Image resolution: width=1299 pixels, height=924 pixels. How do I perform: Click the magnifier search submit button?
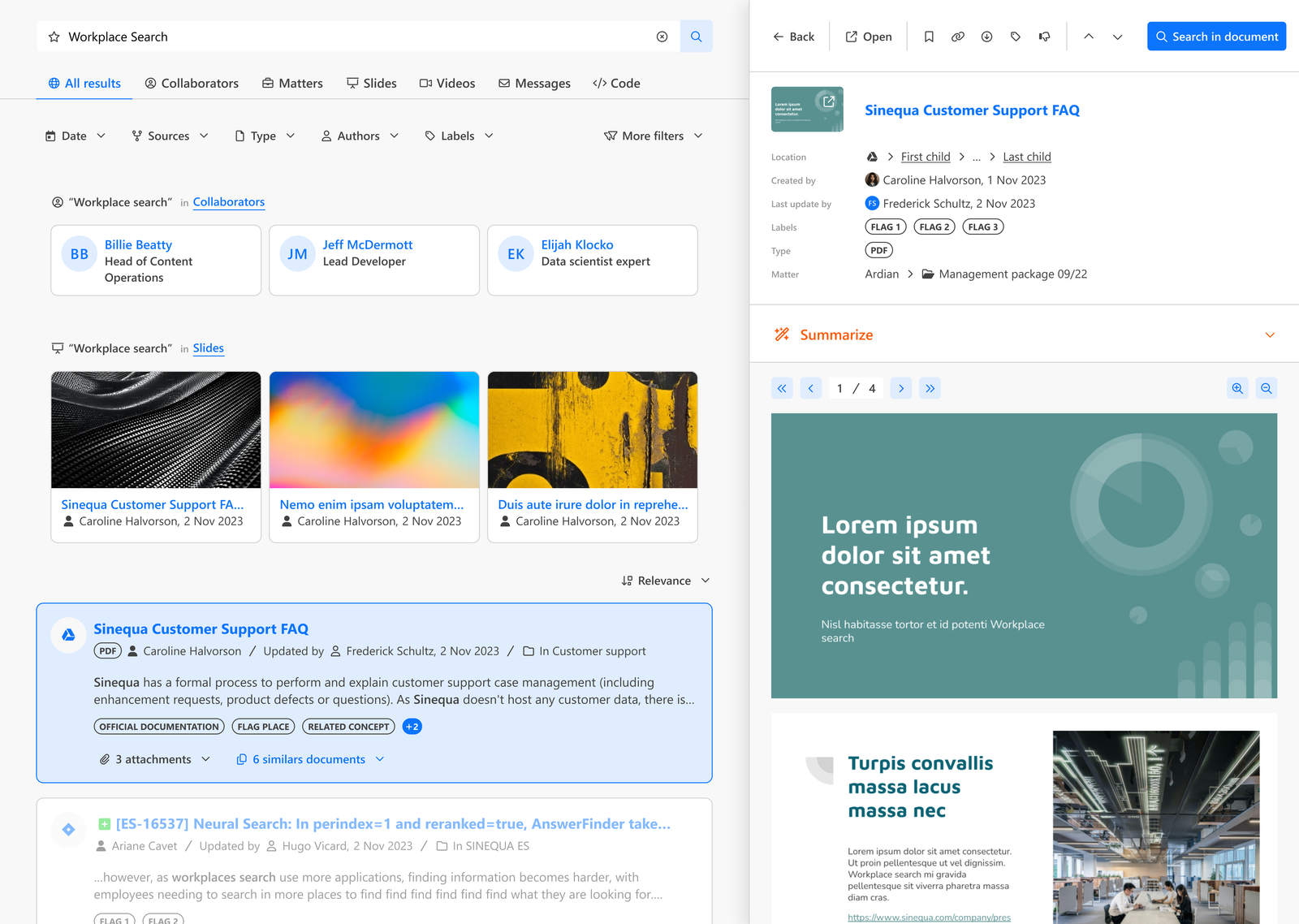click(x=696, y=37)
